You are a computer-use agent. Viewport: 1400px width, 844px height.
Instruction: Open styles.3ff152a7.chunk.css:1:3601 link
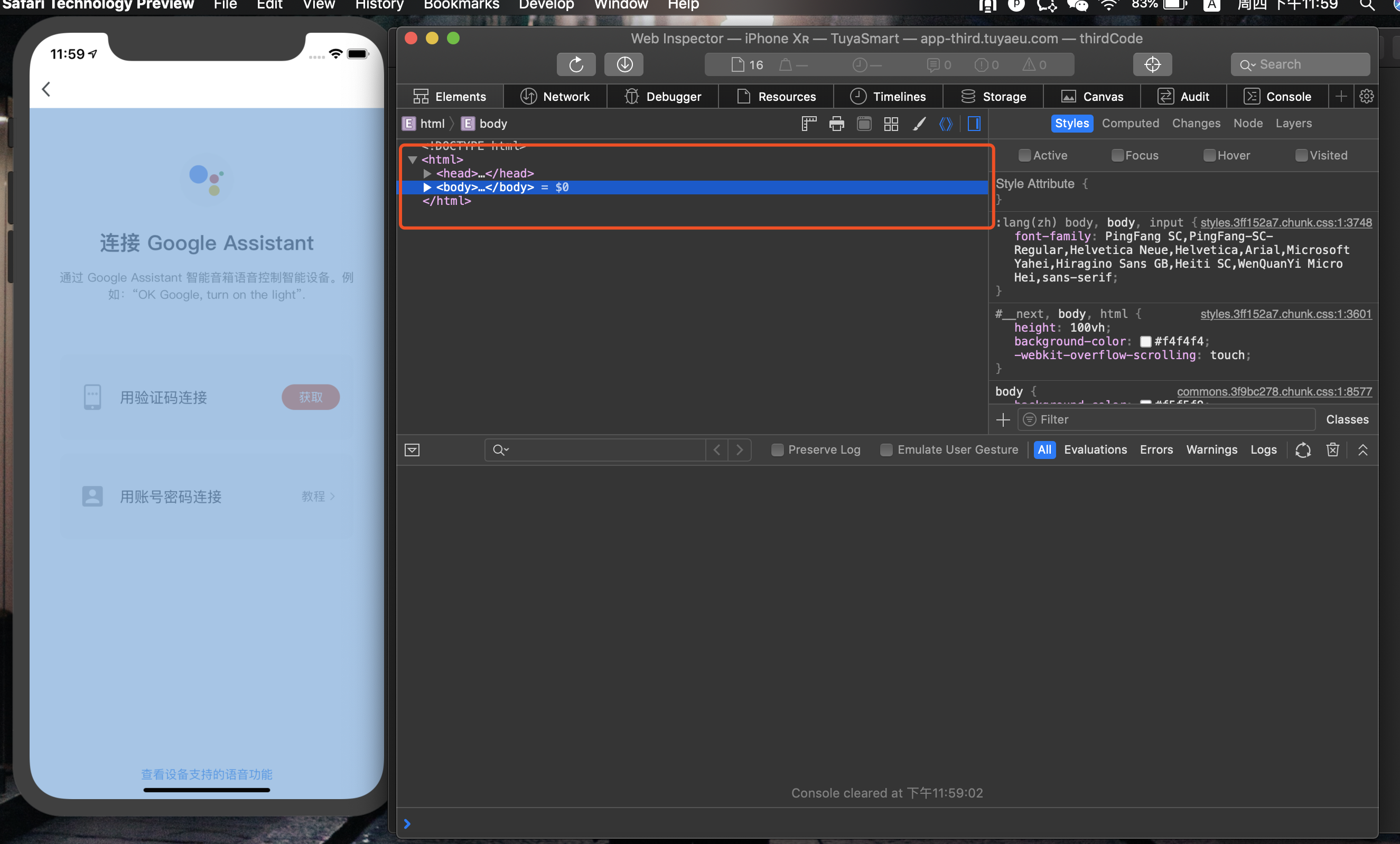(1285, 314)
